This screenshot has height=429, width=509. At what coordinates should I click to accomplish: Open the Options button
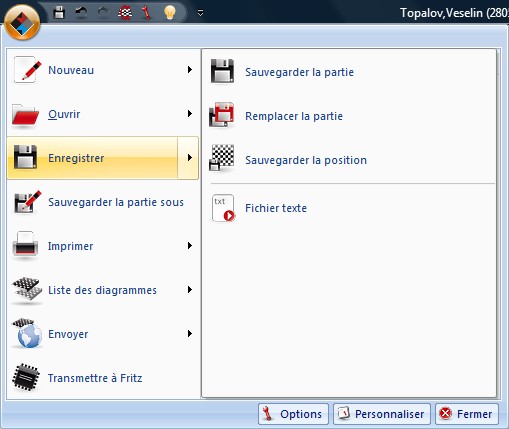coord(293,414)
